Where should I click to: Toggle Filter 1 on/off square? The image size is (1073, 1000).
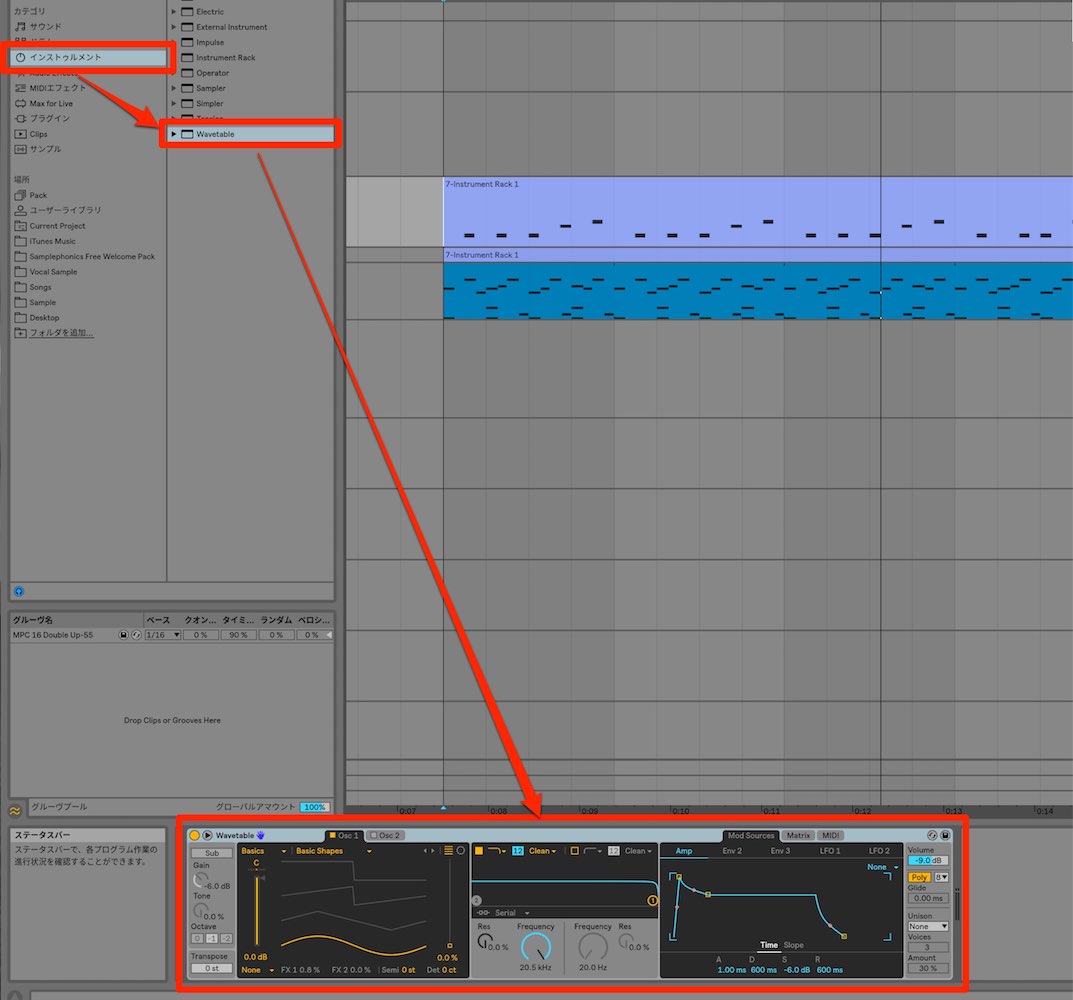(479, 851)
